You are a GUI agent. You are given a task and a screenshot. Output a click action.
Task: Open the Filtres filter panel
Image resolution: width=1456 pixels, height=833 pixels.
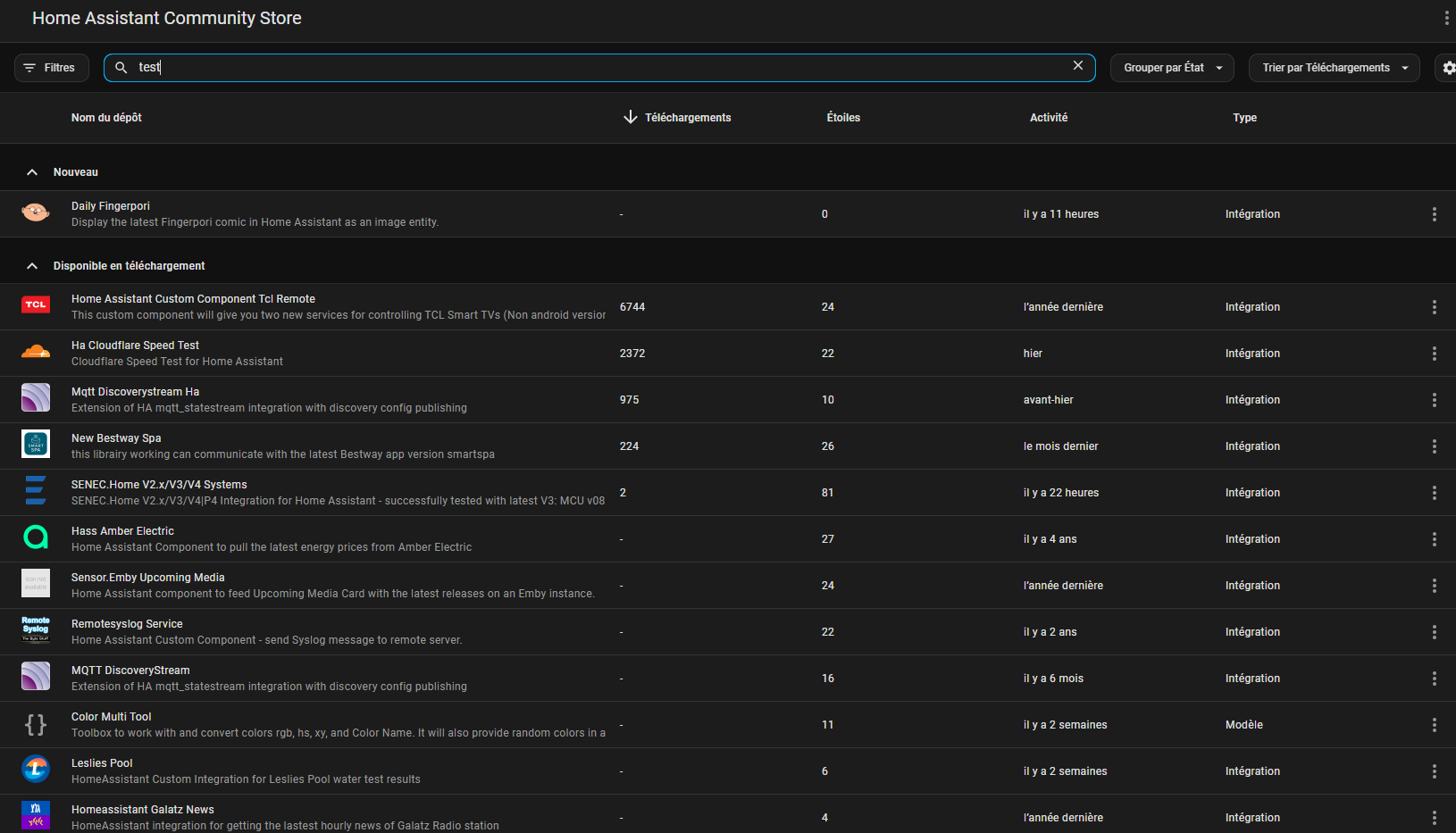point(51,68)
